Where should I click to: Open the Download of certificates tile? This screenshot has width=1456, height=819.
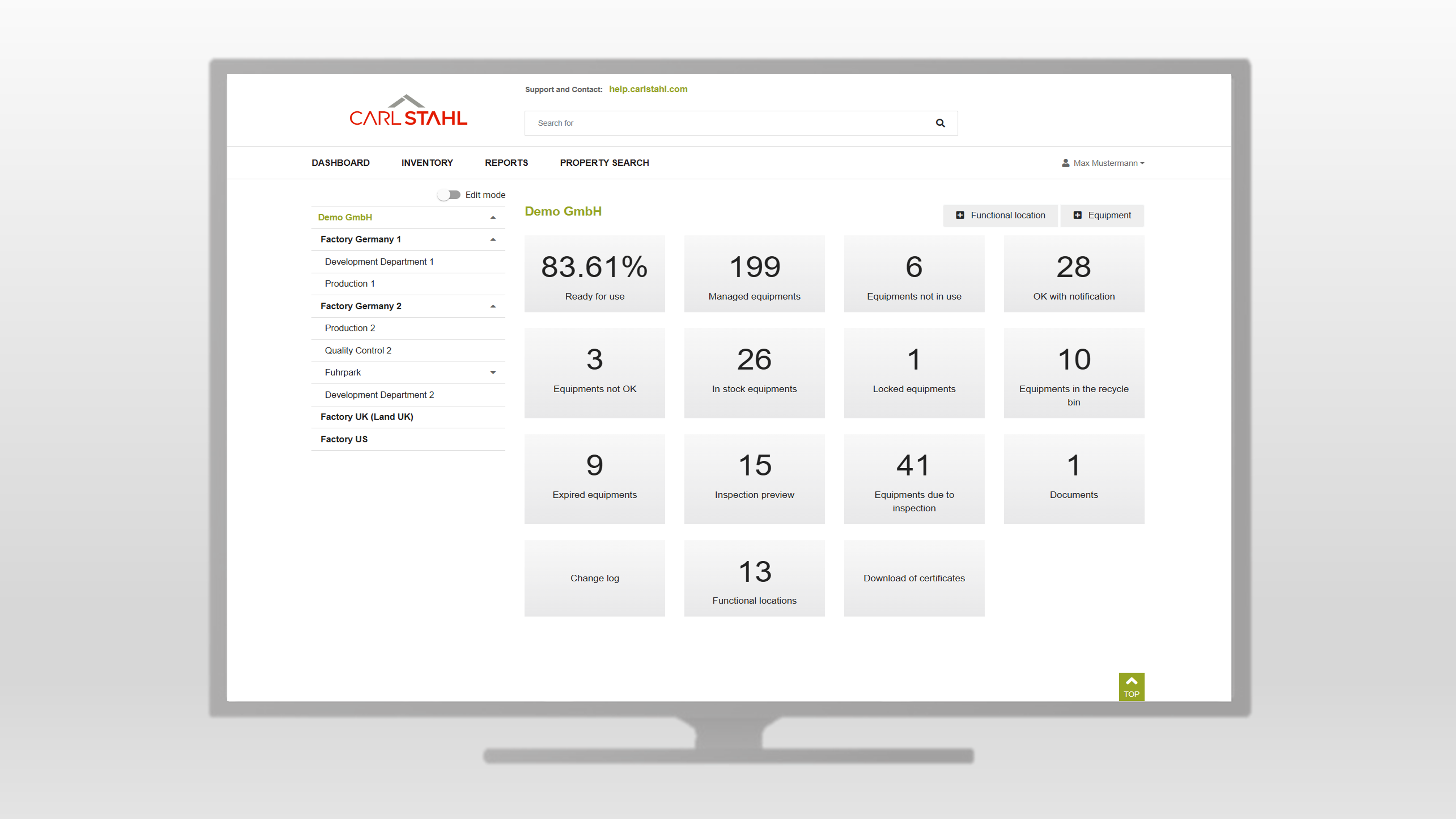(x=914, y=578)
